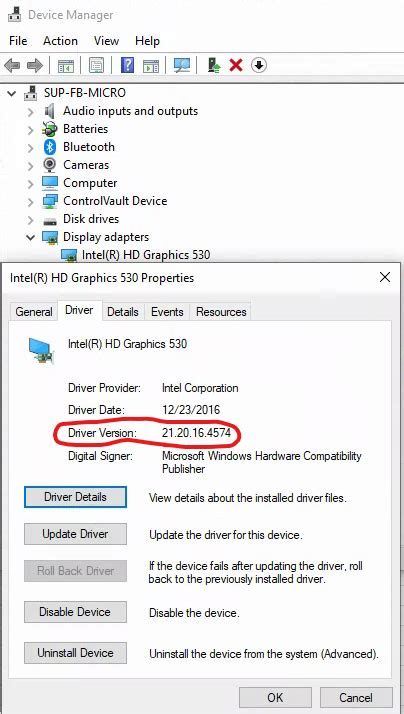Click the Uninstall Device button
The height and width of the screenshot is (714, 404).
coord(75,653)
